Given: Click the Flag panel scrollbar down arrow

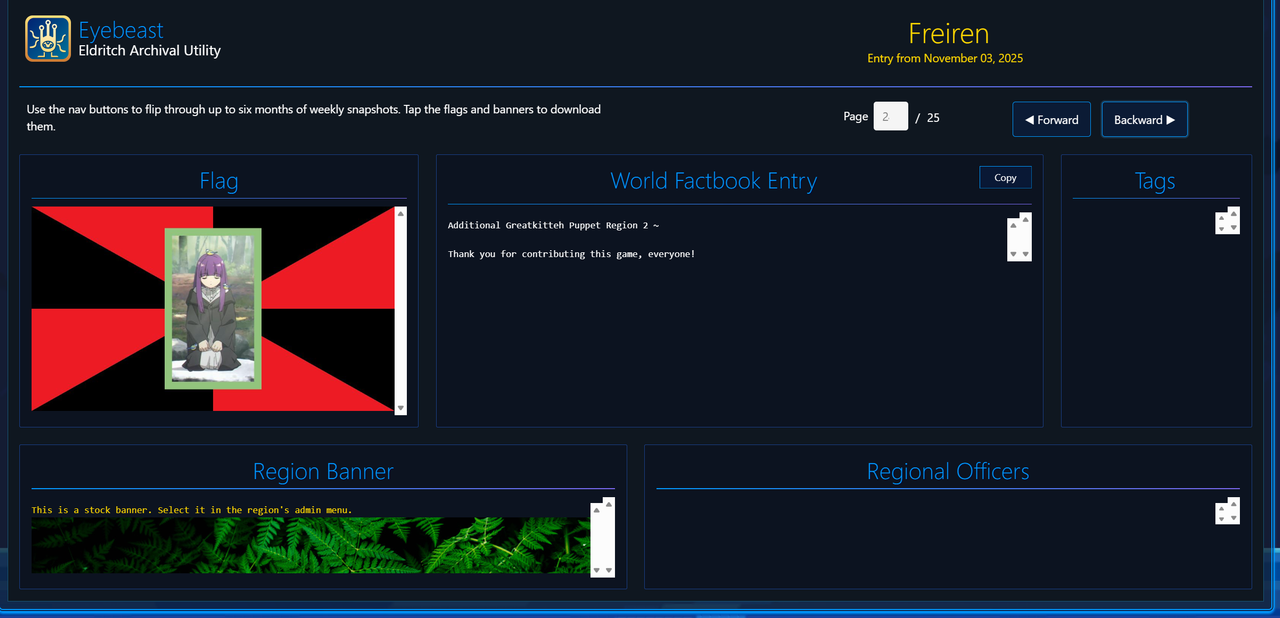Looking at the screenshot, I should coord(401,408).
